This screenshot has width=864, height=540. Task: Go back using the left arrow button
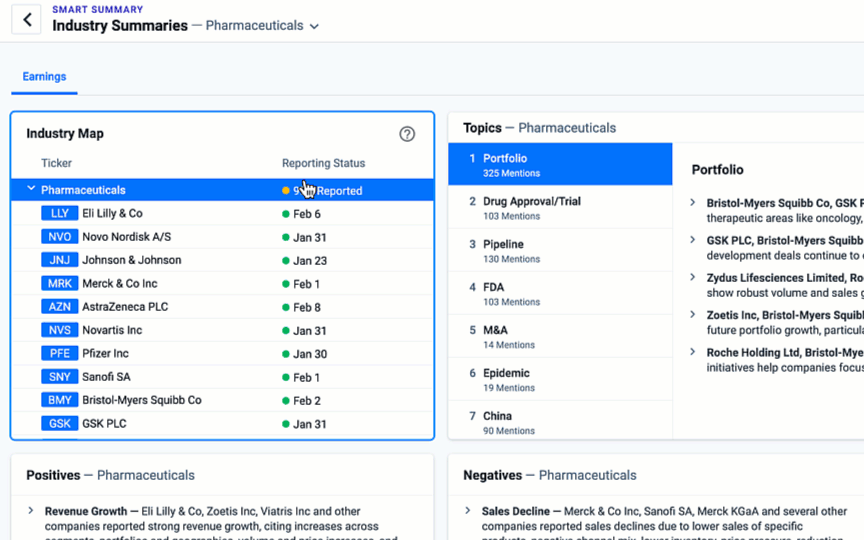[26, 20]
